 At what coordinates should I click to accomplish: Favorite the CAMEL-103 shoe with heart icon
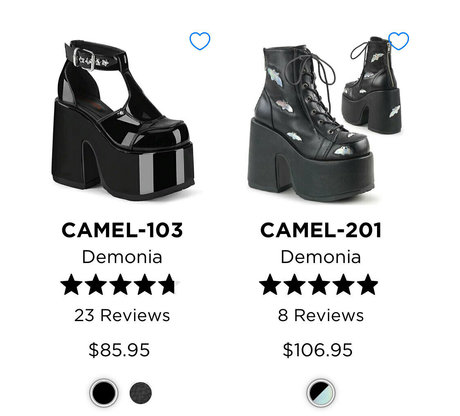pos(200,41)
